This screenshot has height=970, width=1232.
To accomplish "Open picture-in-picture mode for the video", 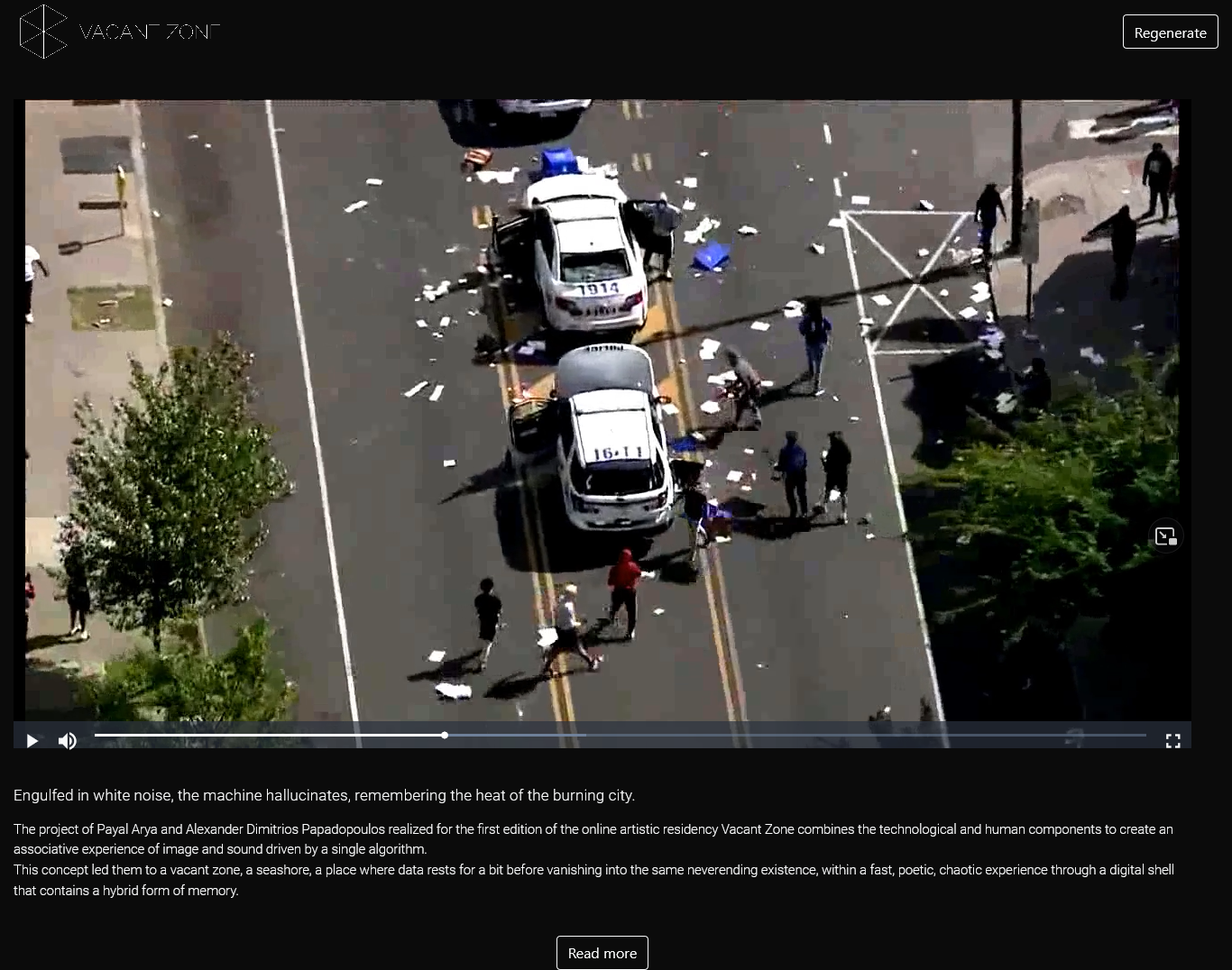I will (x=1165, y=536).
